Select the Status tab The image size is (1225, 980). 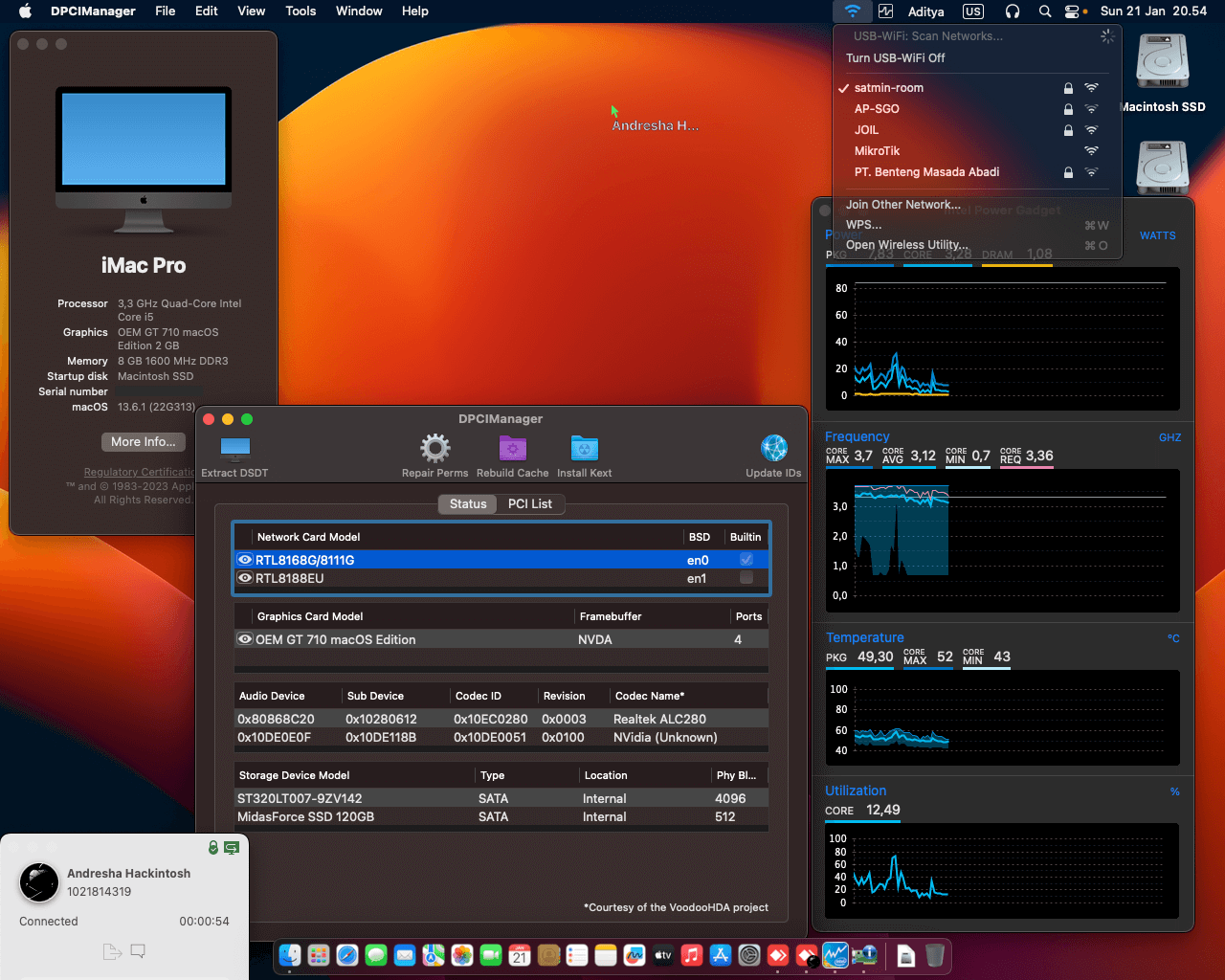468,504
